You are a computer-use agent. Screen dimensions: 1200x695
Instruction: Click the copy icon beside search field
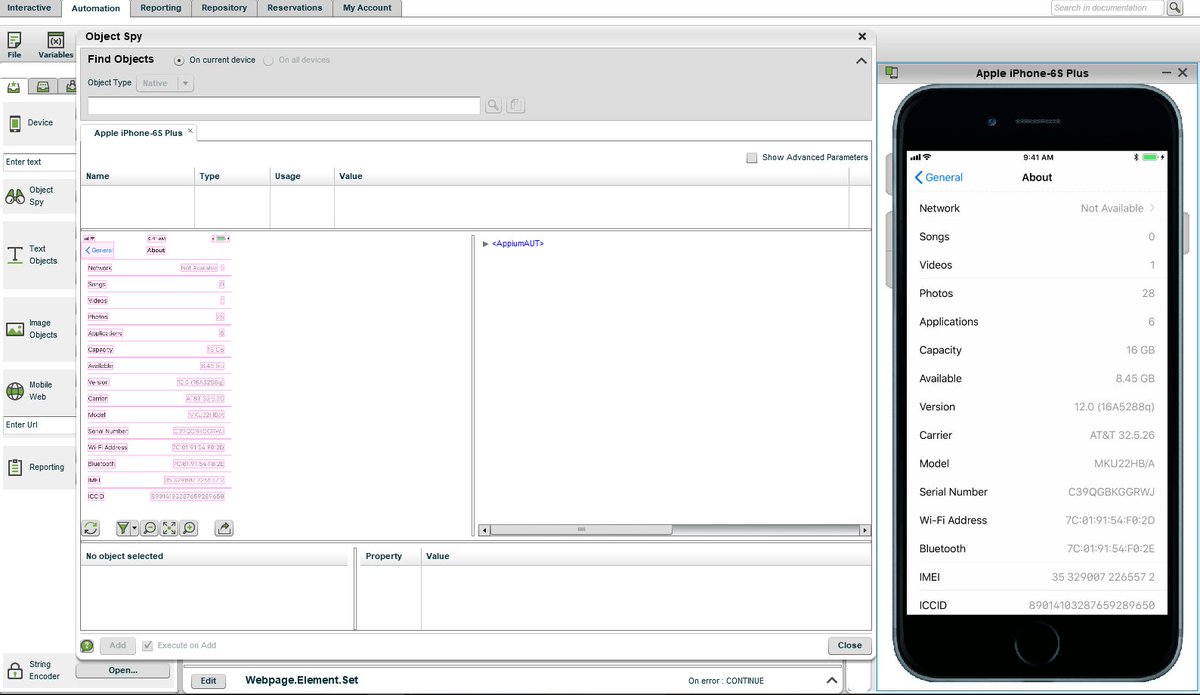point(515,106)
